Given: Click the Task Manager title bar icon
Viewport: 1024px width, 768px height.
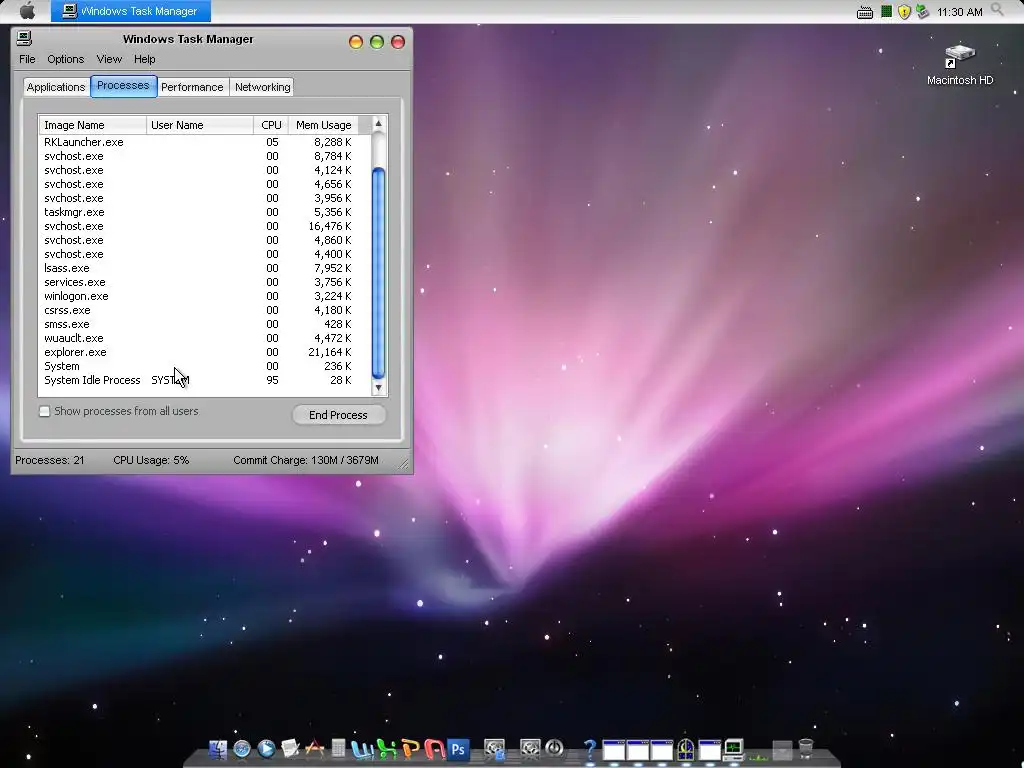Looking at the screenshot, I should tap(24, 39).
